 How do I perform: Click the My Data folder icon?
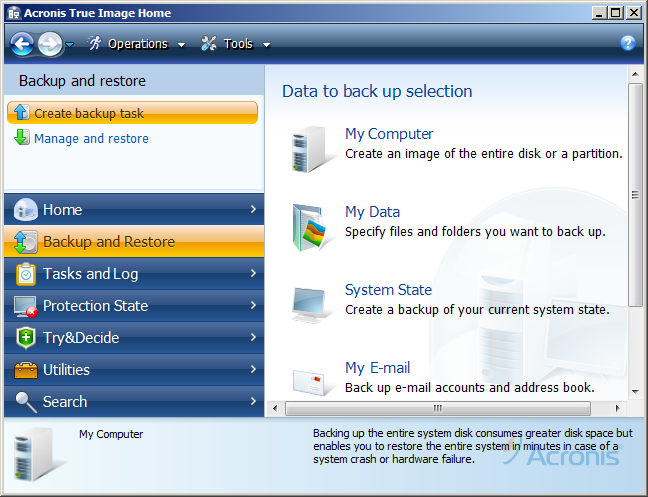tap(308, 226)
